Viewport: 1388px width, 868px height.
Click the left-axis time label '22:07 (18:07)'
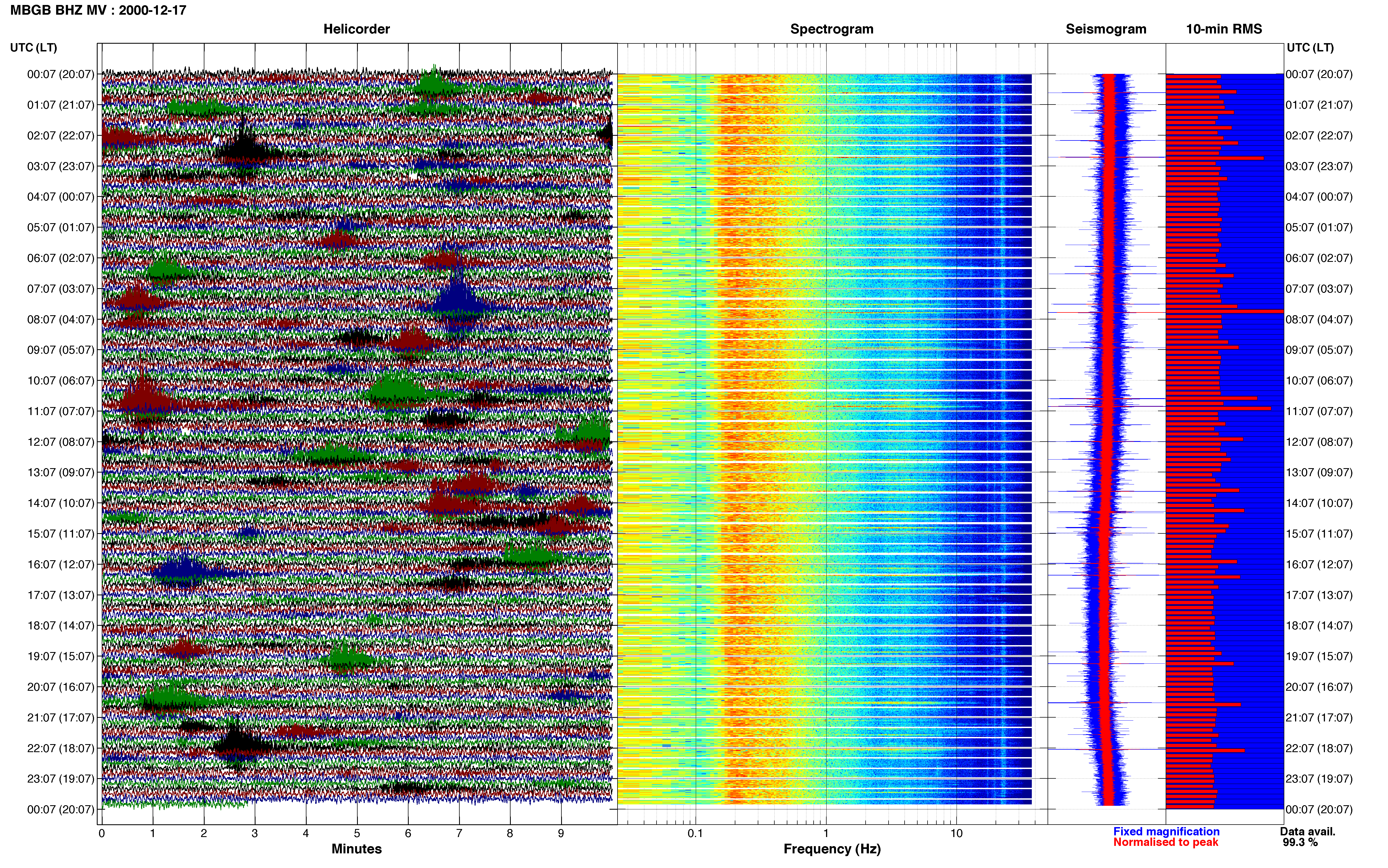[60, 748]
